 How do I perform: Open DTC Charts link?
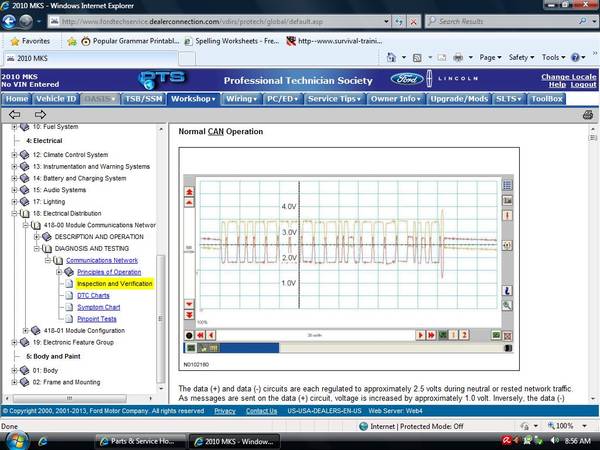93,296
